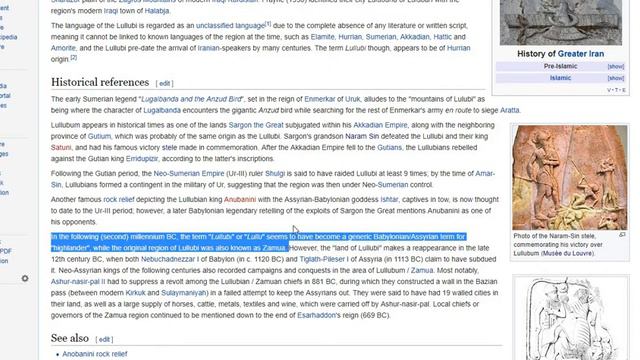
Task: Jump to citation reference 2
Action: [x=73, y=58]
